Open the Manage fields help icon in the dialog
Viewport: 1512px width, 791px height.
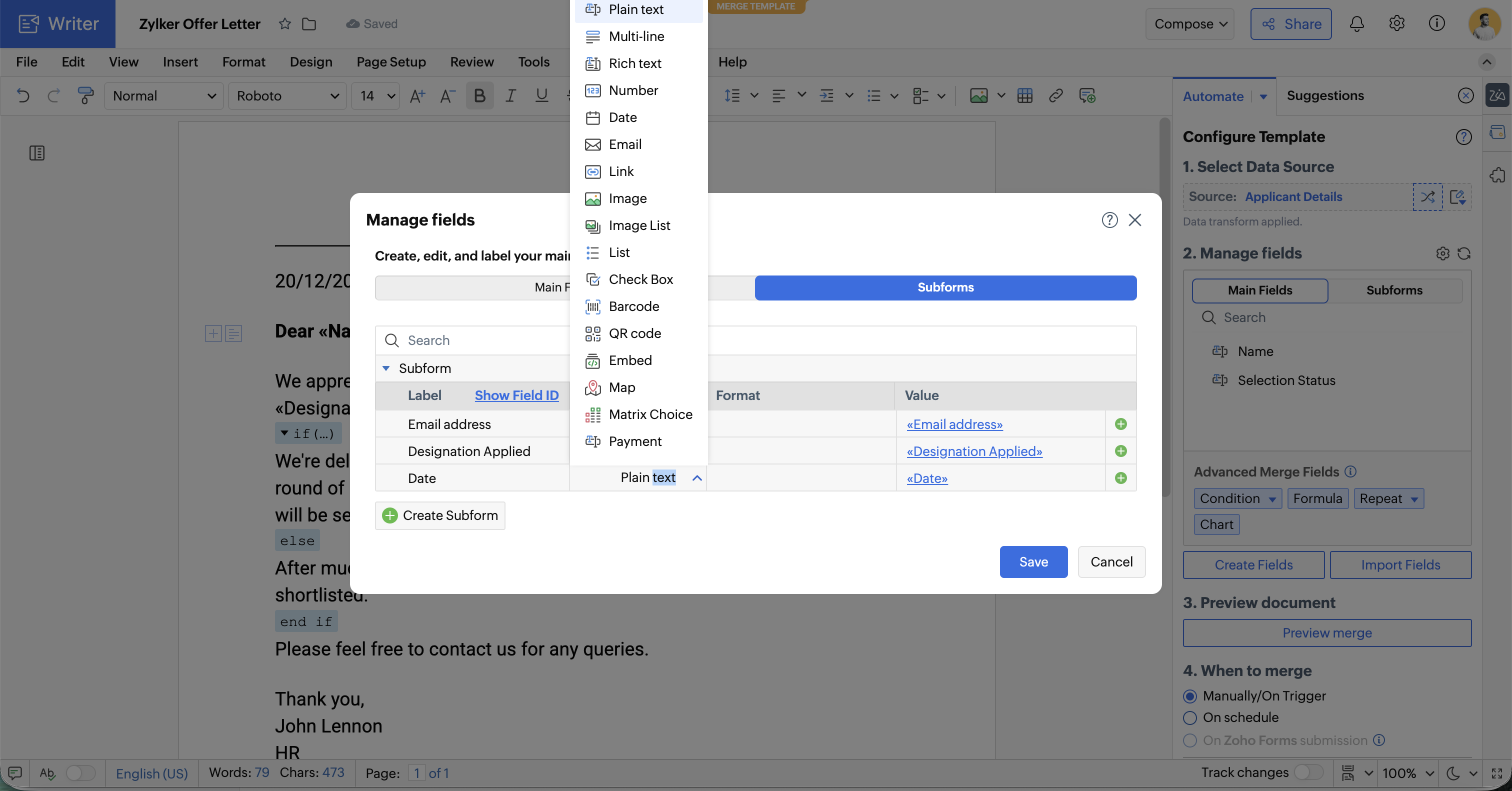[1109, 220]
